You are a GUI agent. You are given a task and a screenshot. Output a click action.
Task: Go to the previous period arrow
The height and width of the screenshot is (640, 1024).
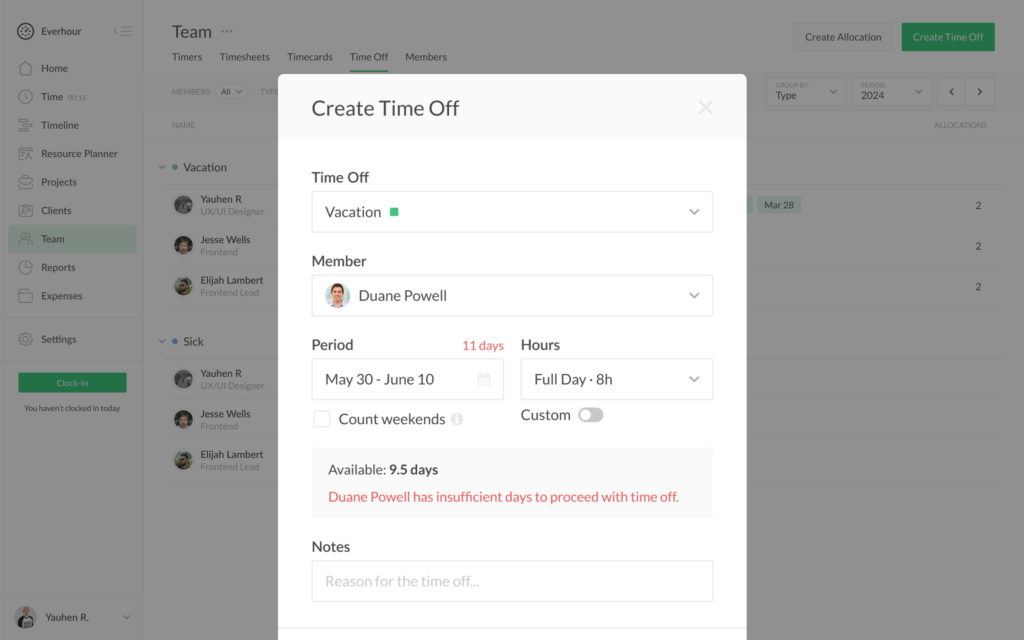click(x=952, y=91)
